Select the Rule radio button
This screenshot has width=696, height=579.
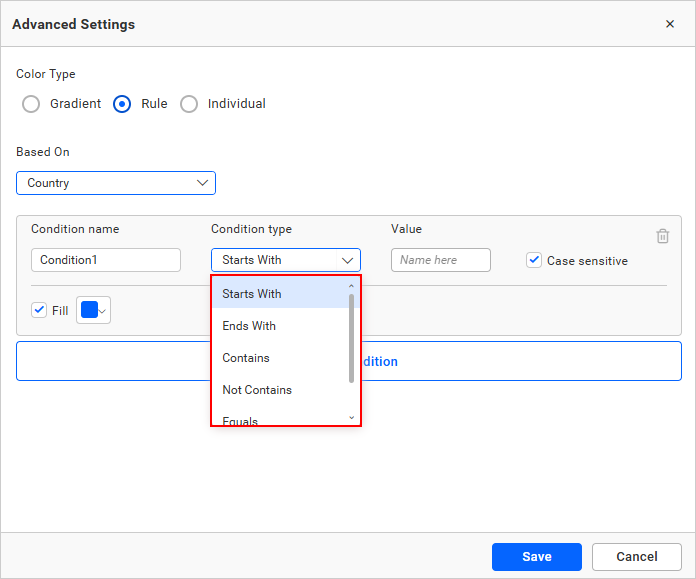(122, 104)
